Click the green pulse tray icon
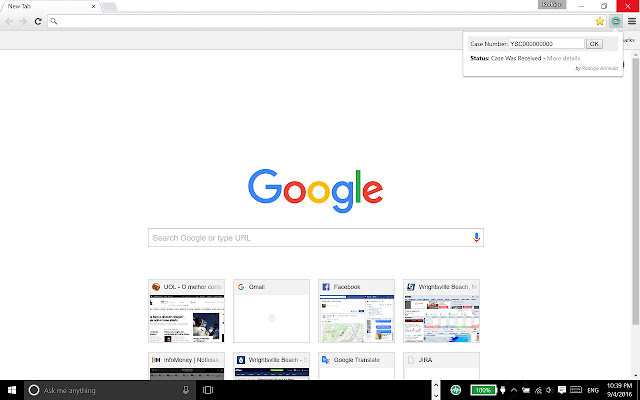 tap(456, 390)
